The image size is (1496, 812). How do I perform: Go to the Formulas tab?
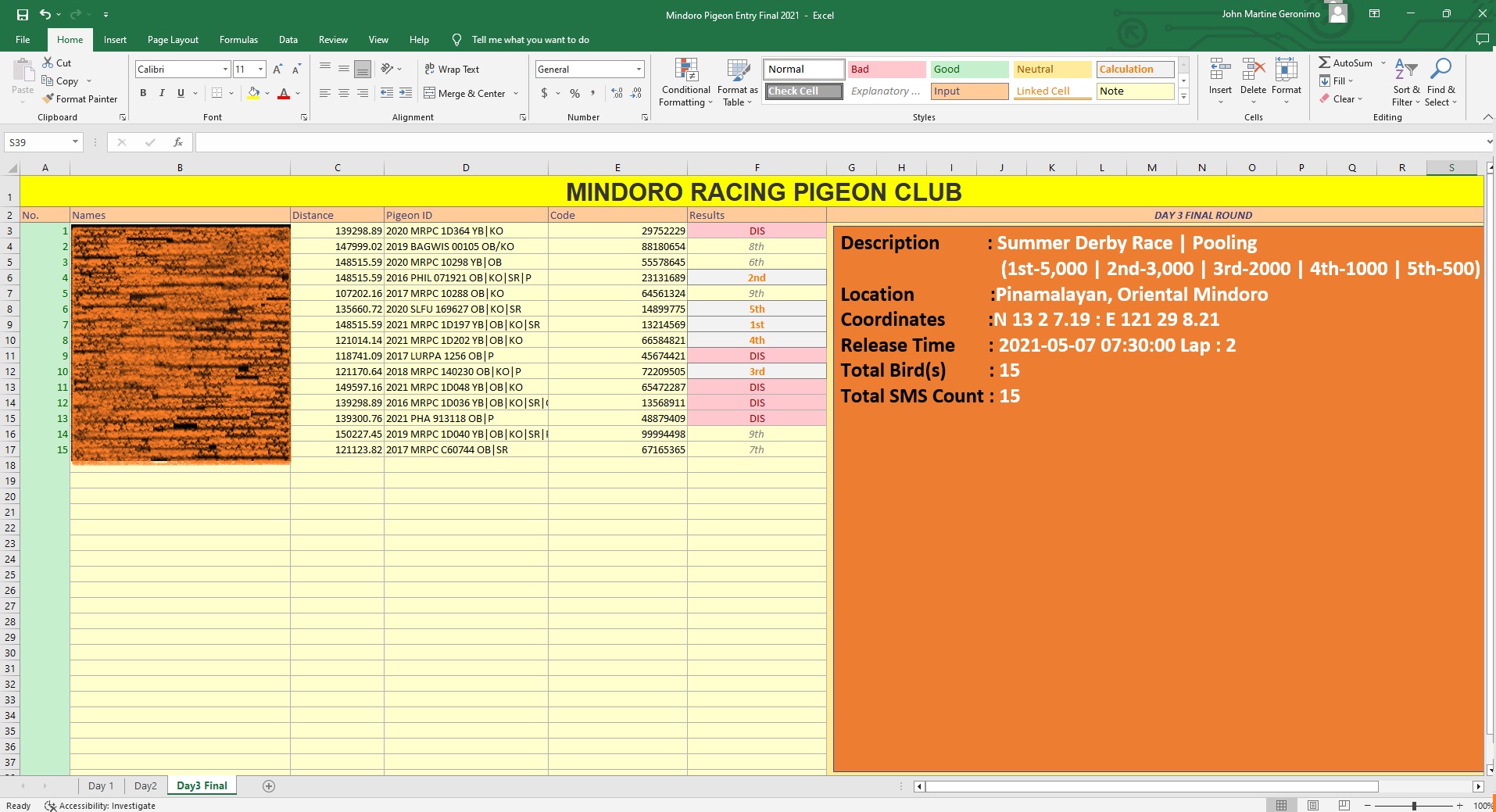click(x=238, y=40)
